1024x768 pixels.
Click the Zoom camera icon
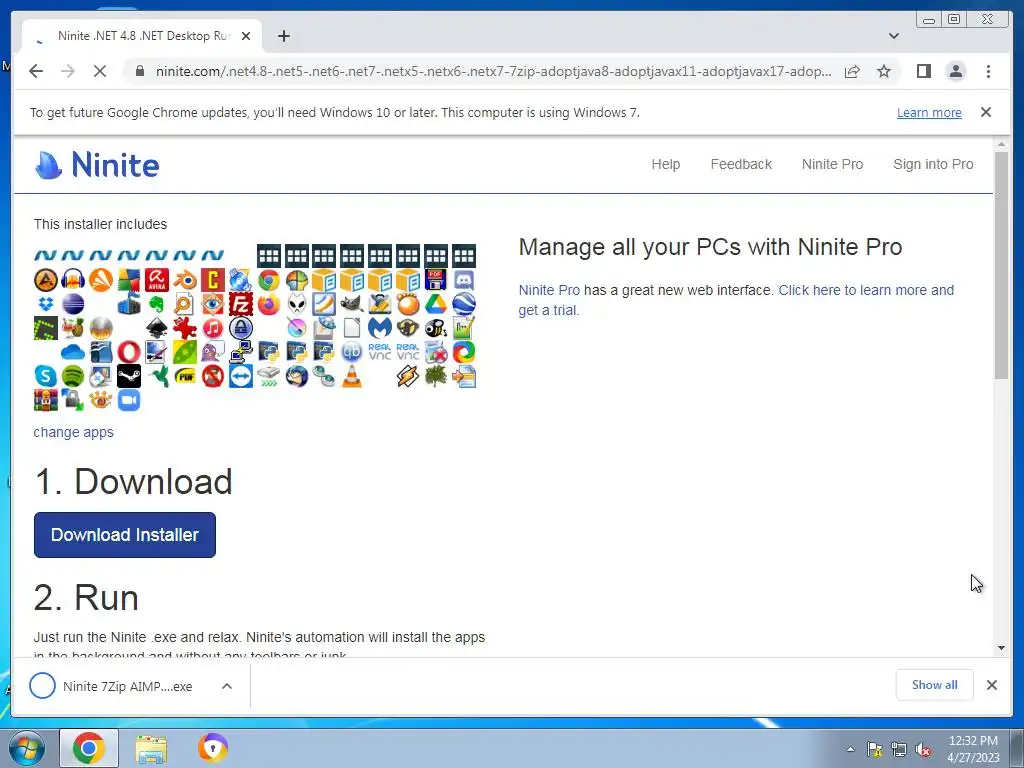[129, 400]
